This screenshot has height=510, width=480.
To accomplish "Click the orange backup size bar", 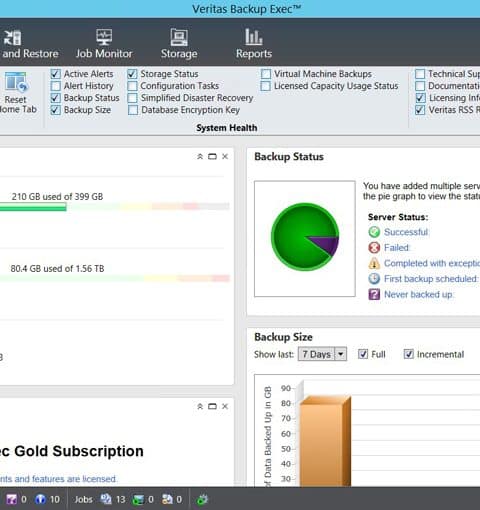I will [x=325, y=441].
